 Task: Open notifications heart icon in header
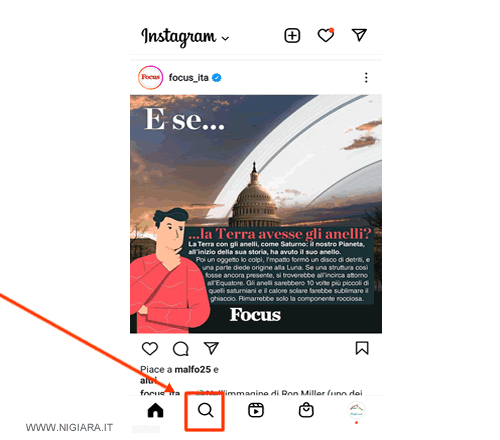click(x=326, y=35)
